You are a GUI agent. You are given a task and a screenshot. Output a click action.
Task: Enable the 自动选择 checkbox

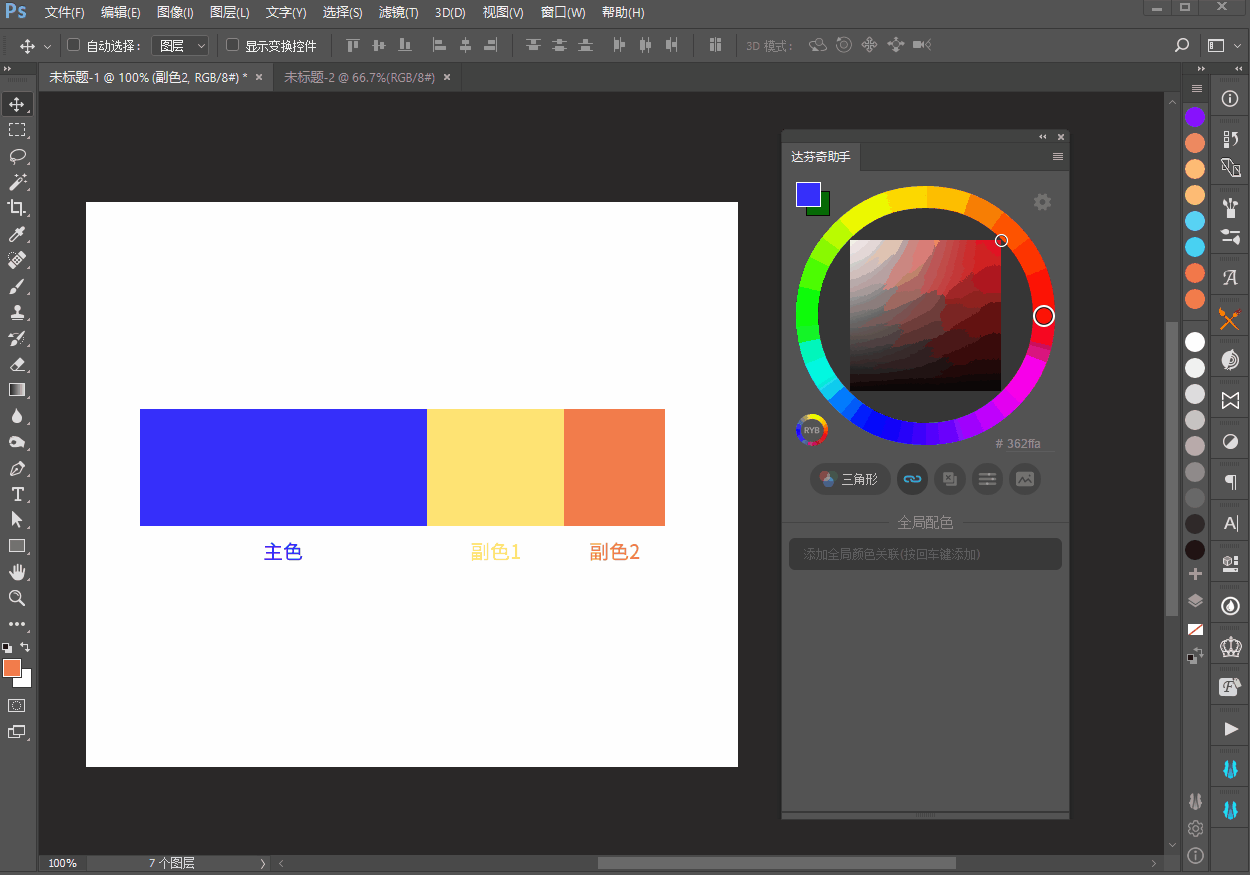73,45
